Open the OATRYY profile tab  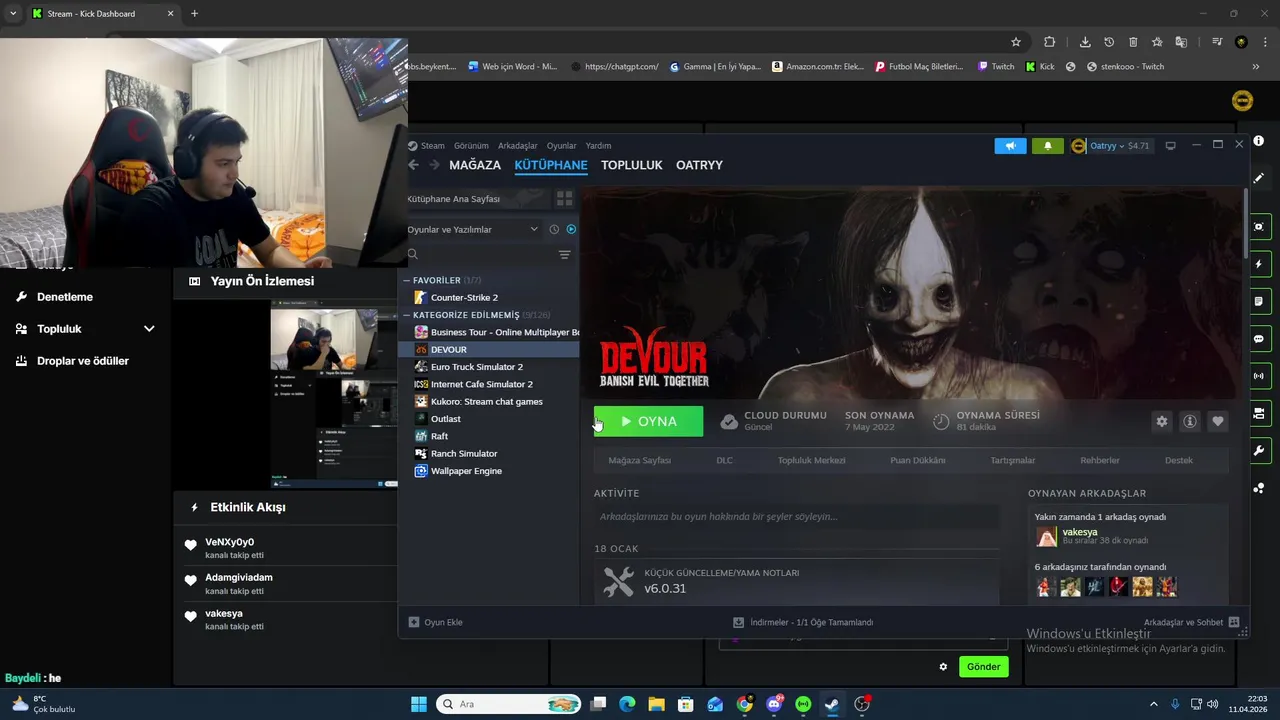click(x=699, y=165)
